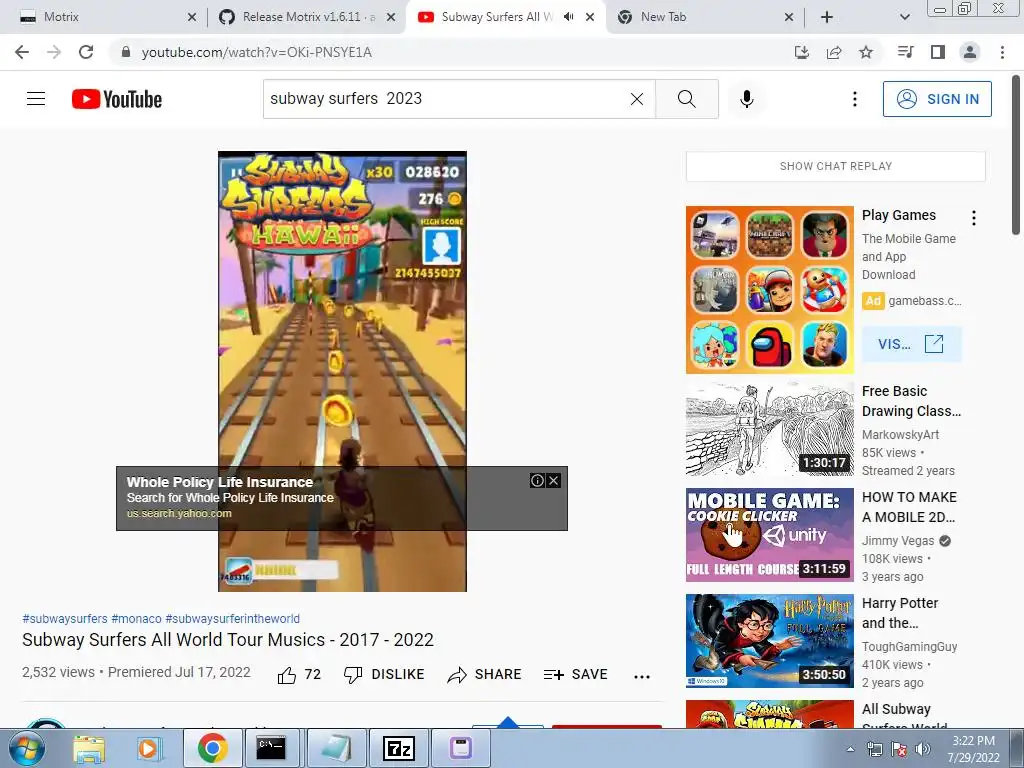Open the Cookie Clicker mobile game video thumbnail
Viewport: 1024px width, 768px height.
769,535
